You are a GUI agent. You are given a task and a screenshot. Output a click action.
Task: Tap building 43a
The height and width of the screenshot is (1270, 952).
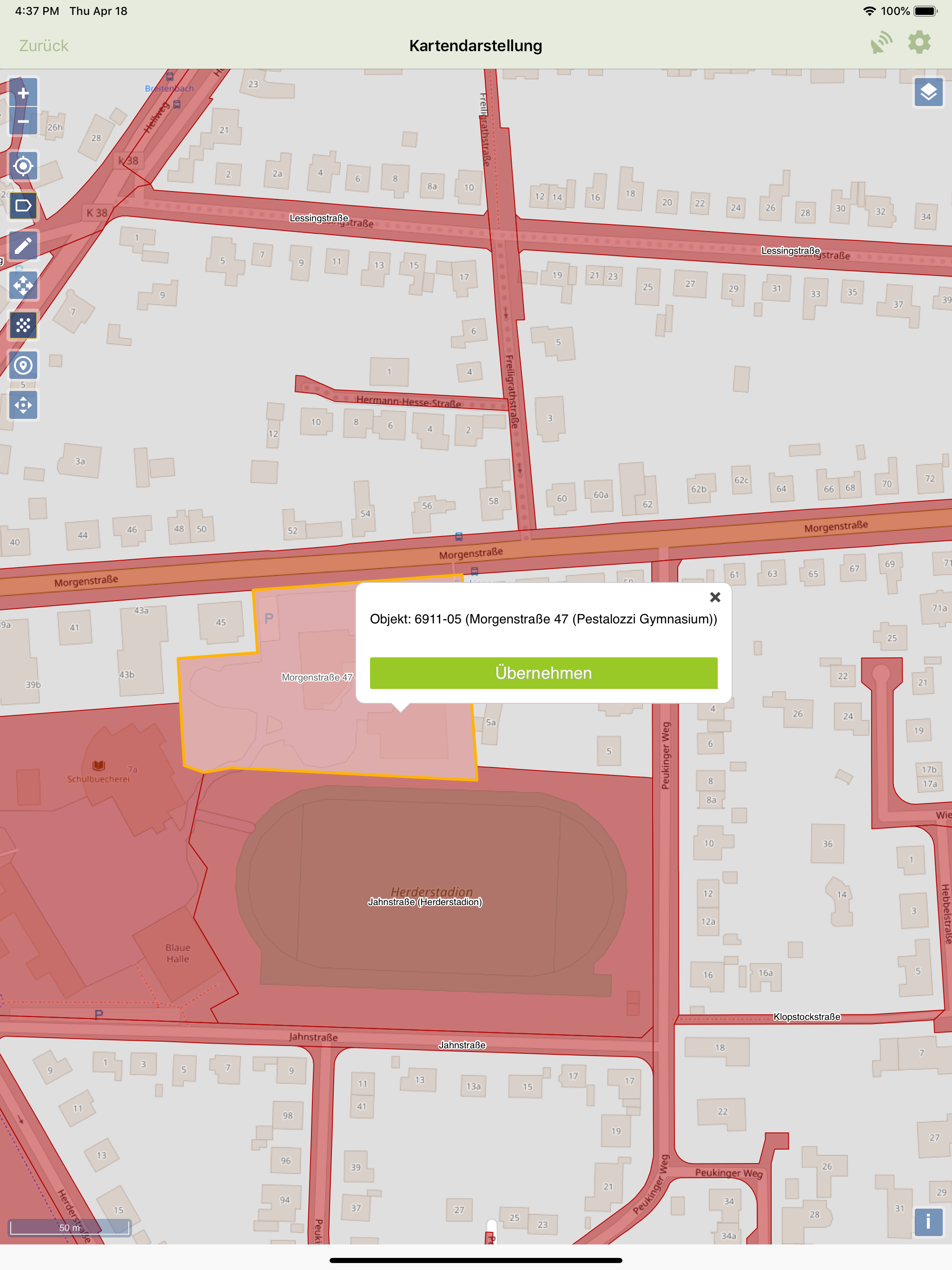click(x=141, y=610)
